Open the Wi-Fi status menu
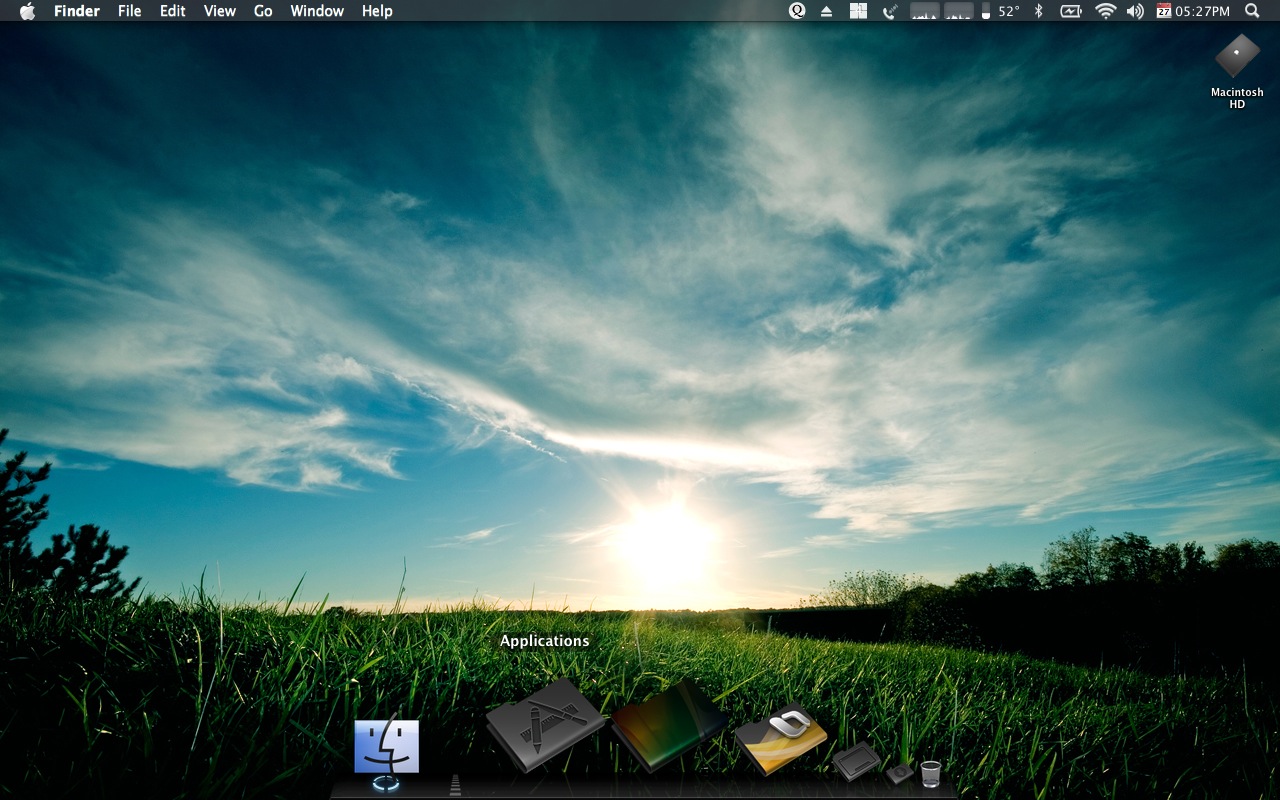The width and height of the screenshot is (1280, 800). point(1105,11)
